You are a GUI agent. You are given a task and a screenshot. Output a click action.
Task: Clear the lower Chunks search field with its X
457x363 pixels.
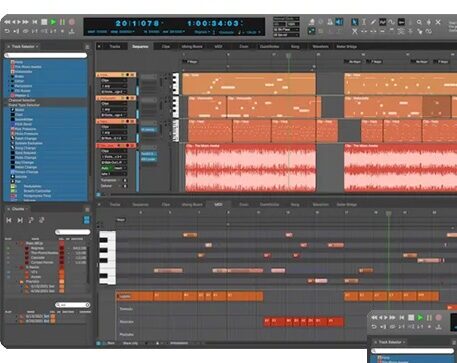87,305
